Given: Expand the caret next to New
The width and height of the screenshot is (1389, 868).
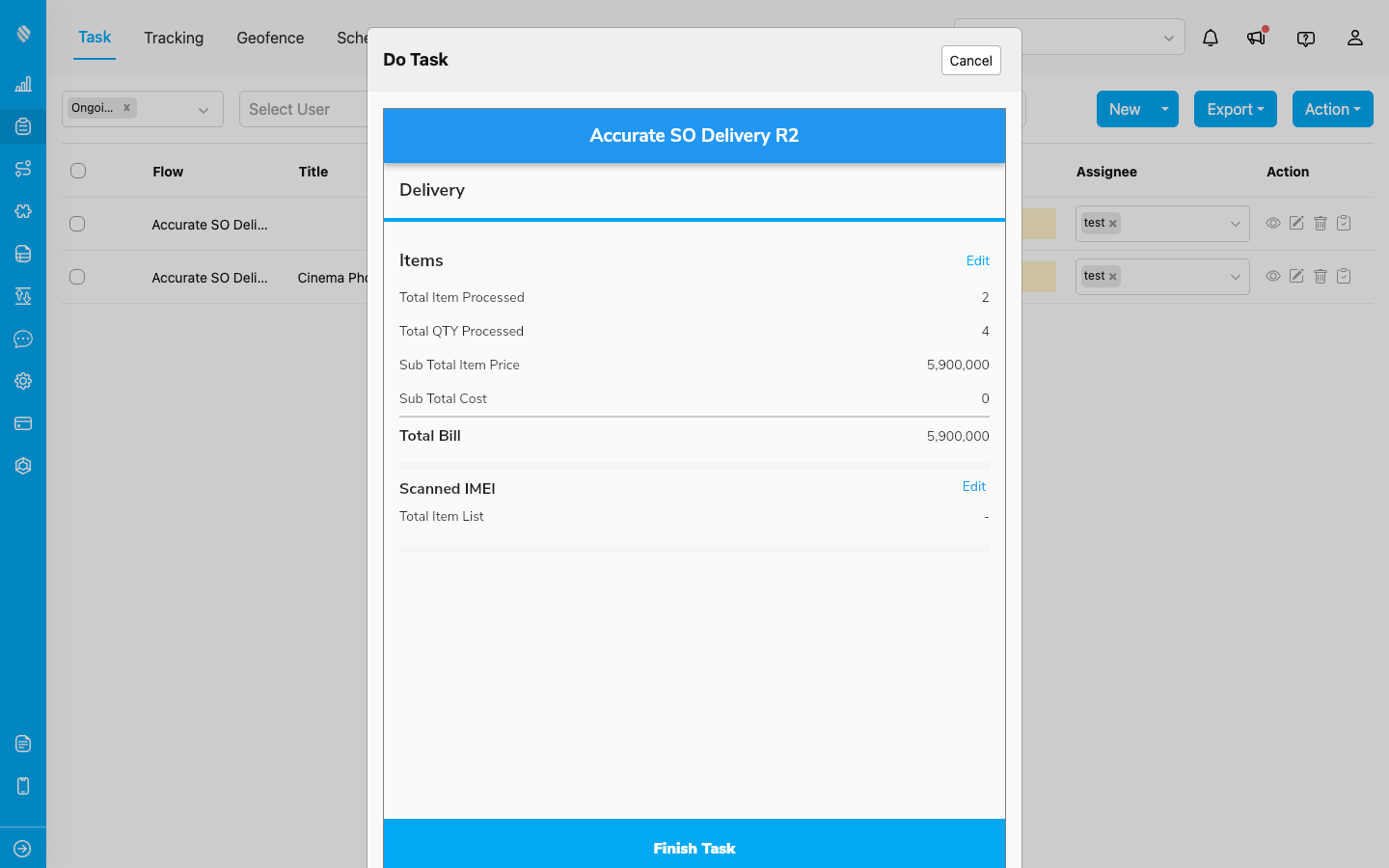Looking at the screenshot, I should click(x=1165, y=109).
